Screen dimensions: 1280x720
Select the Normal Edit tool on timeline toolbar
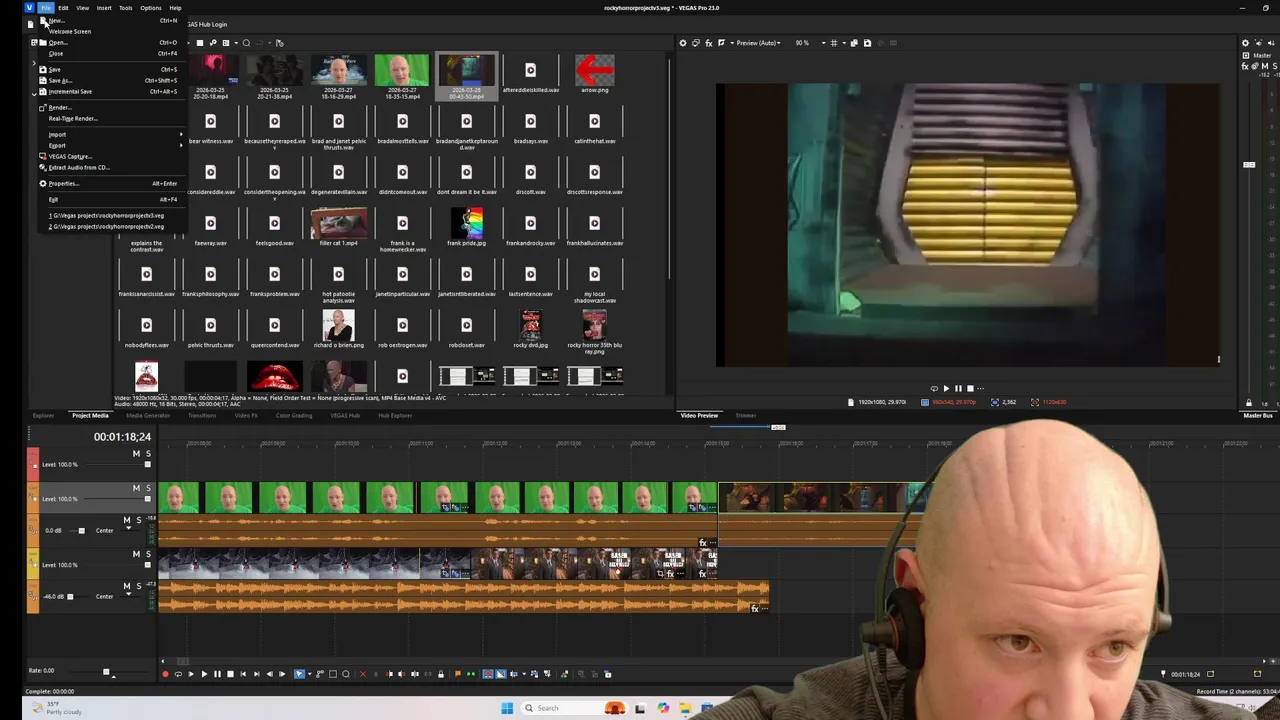click(x=299, y=674)
